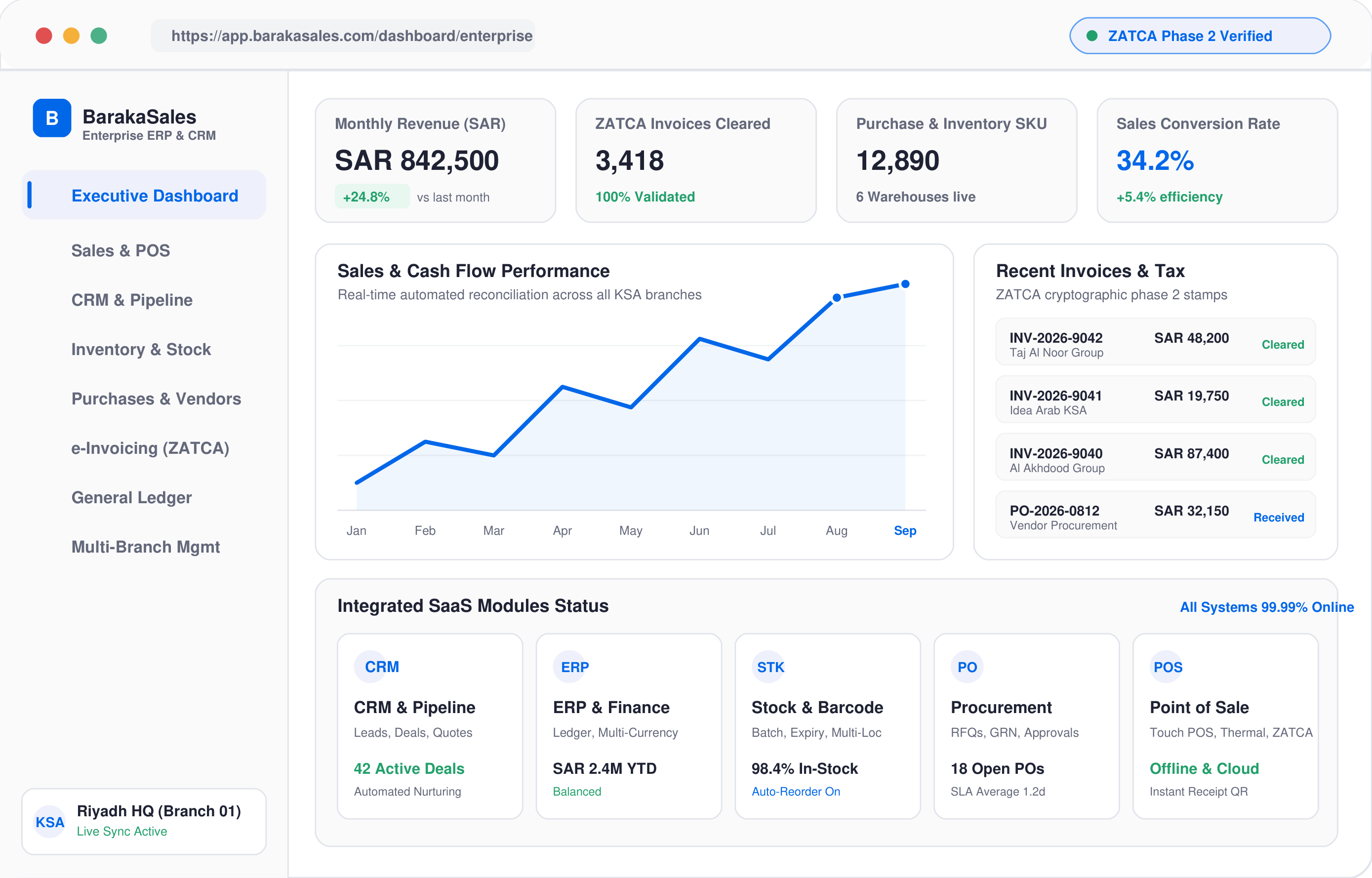Viewport: 1372px width, 878px height.
Task: Click the Monthly Revenue SAR 842,500 value
Action: 416,160
